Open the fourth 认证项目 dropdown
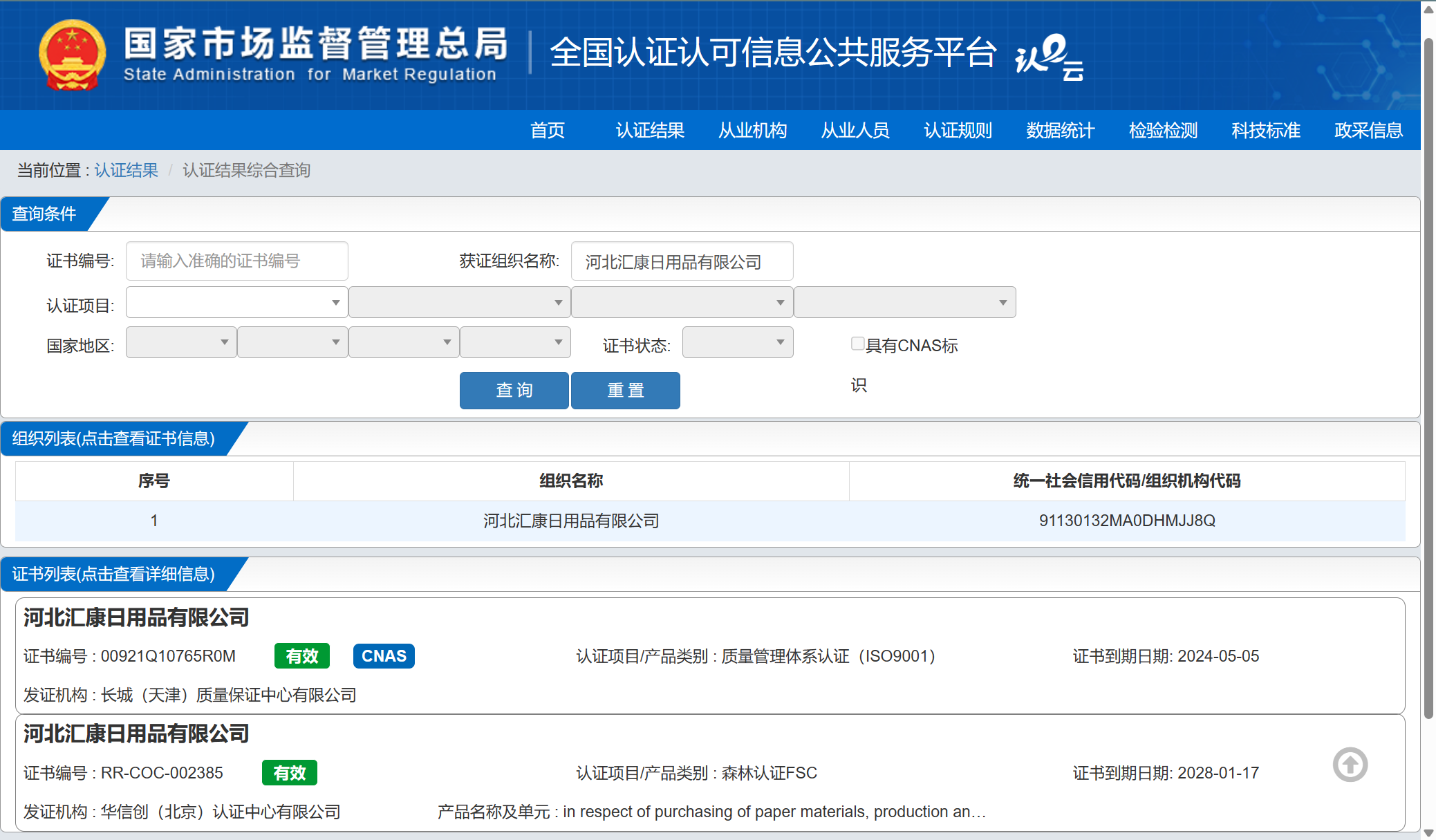Image resolution: width=1436 pixels, height=840 pixels. tap(904, 302)
